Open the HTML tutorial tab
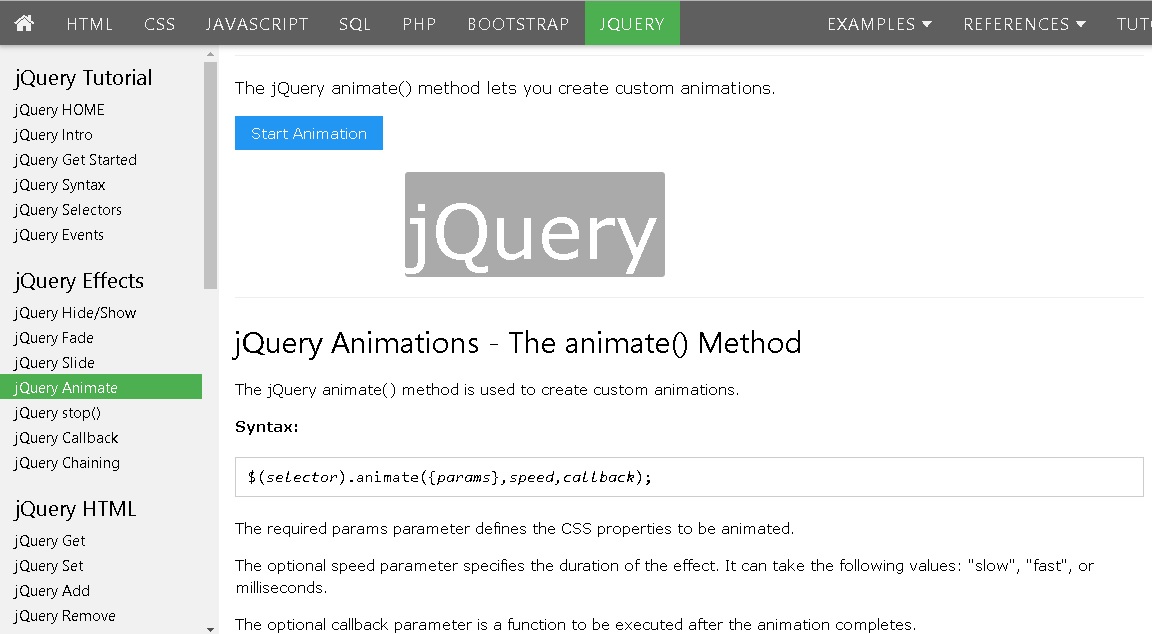1152x634 pixels. 90,24
